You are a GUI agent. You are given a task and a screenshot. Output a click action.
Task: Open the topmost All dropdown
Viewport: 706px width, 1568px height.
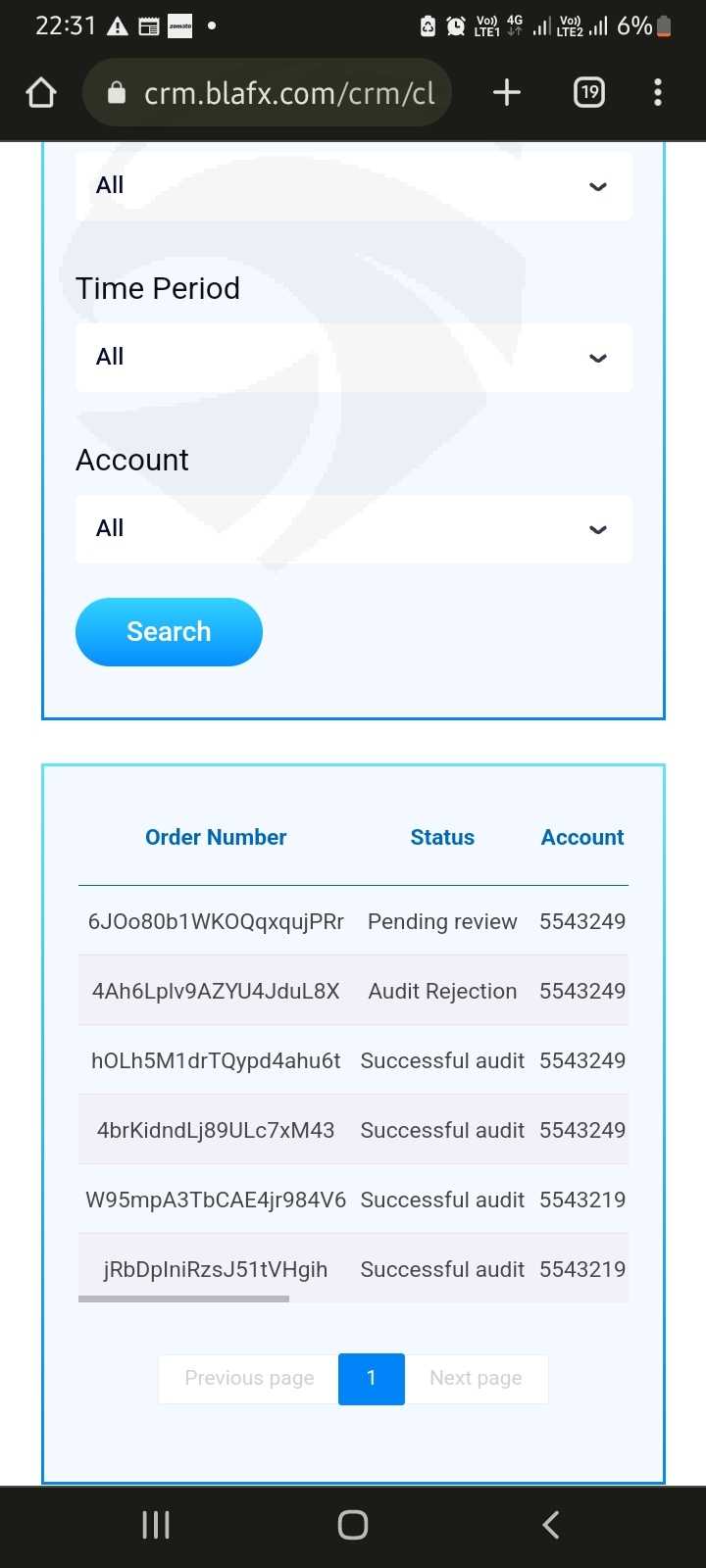353,186
